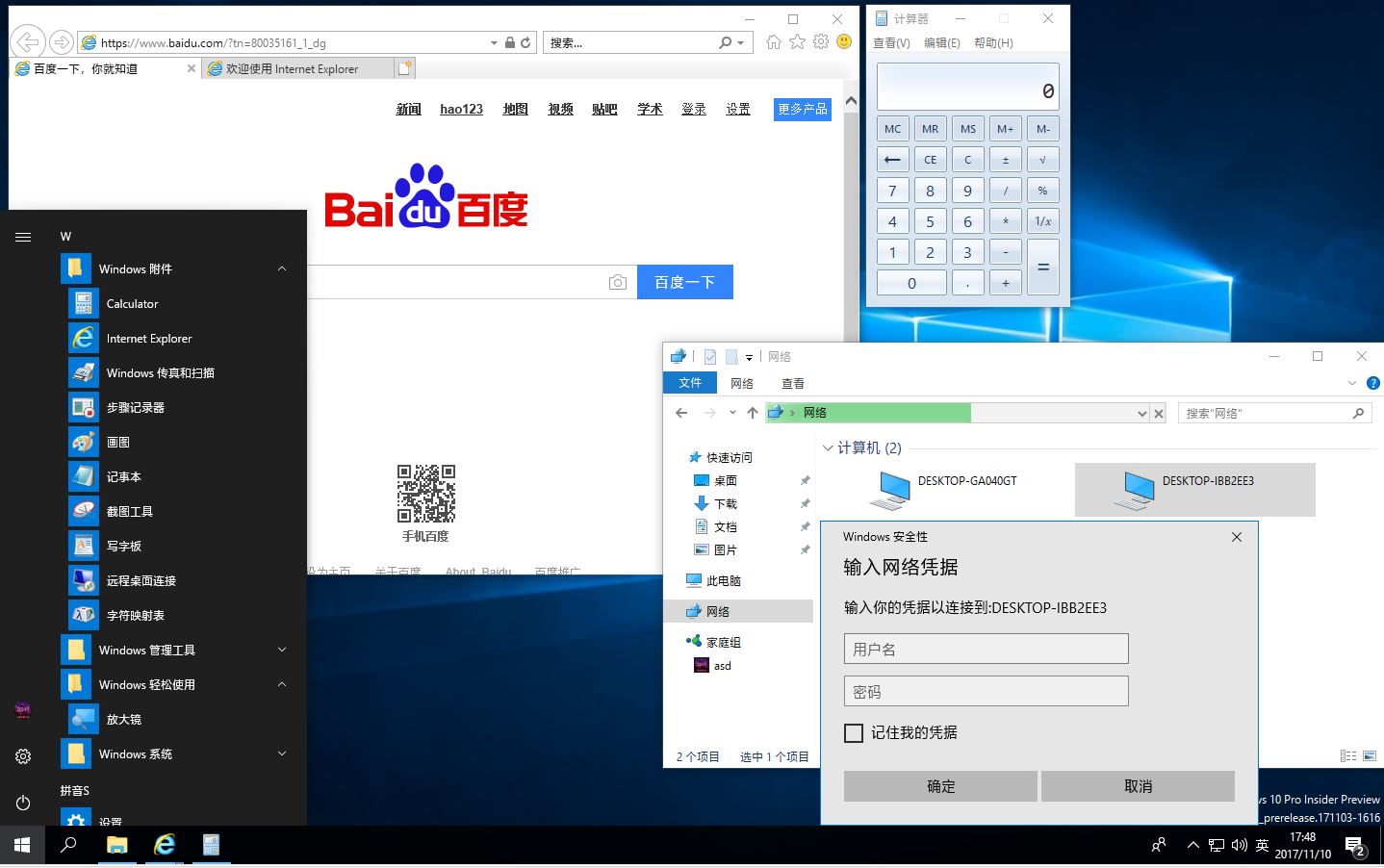The image size is (1384, 868).
Task: Open the 编辑(E) menu in Calculator
Action: (x=942, y=43)
